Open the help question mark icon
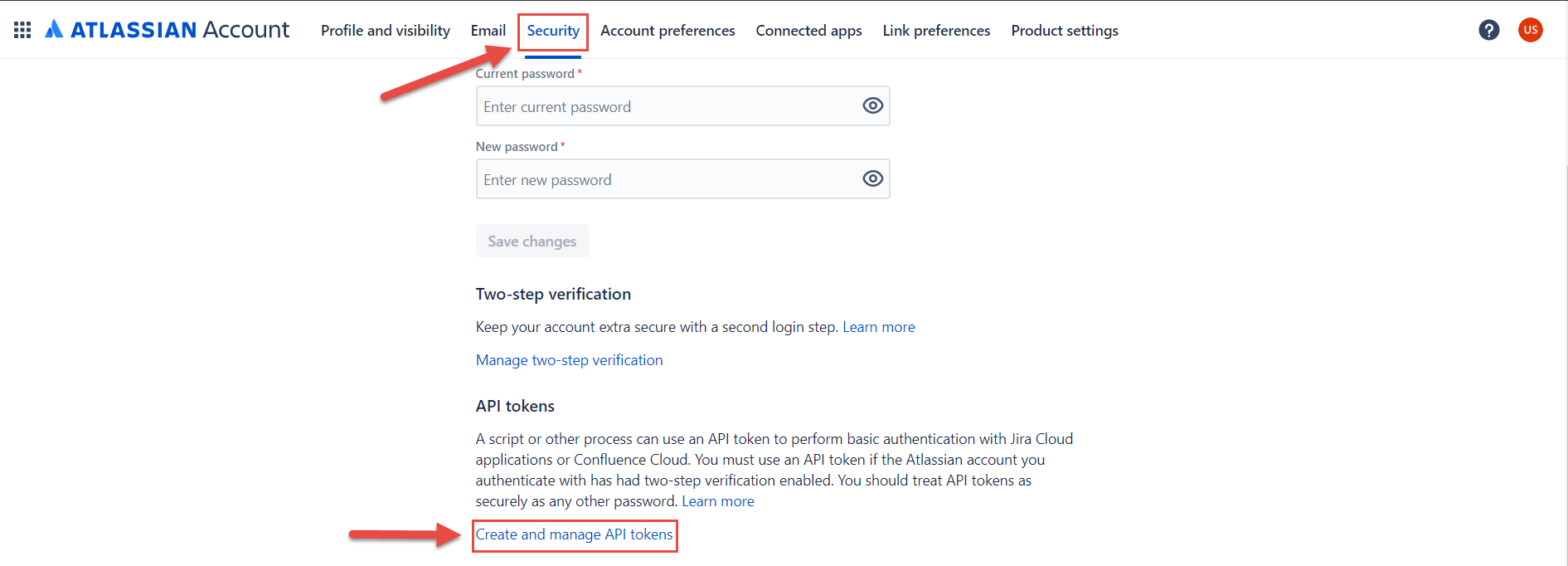The height and width of the screenshot is (566, 1568). pos(1489,29)
